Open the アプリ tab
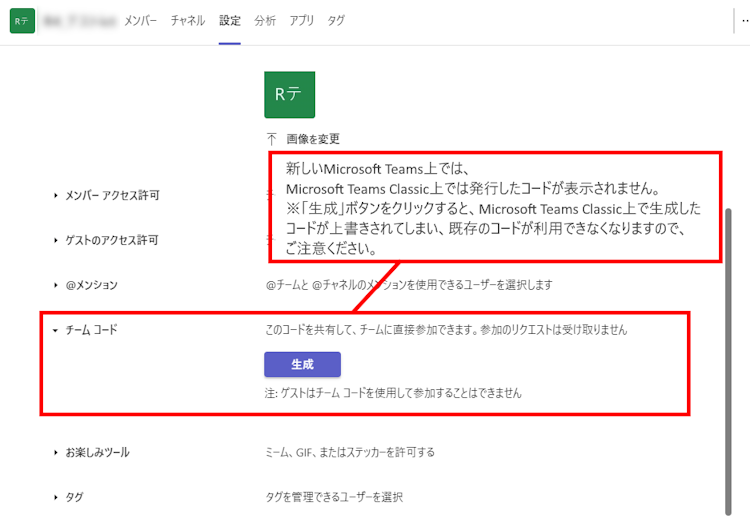 [x=301, y=21]
